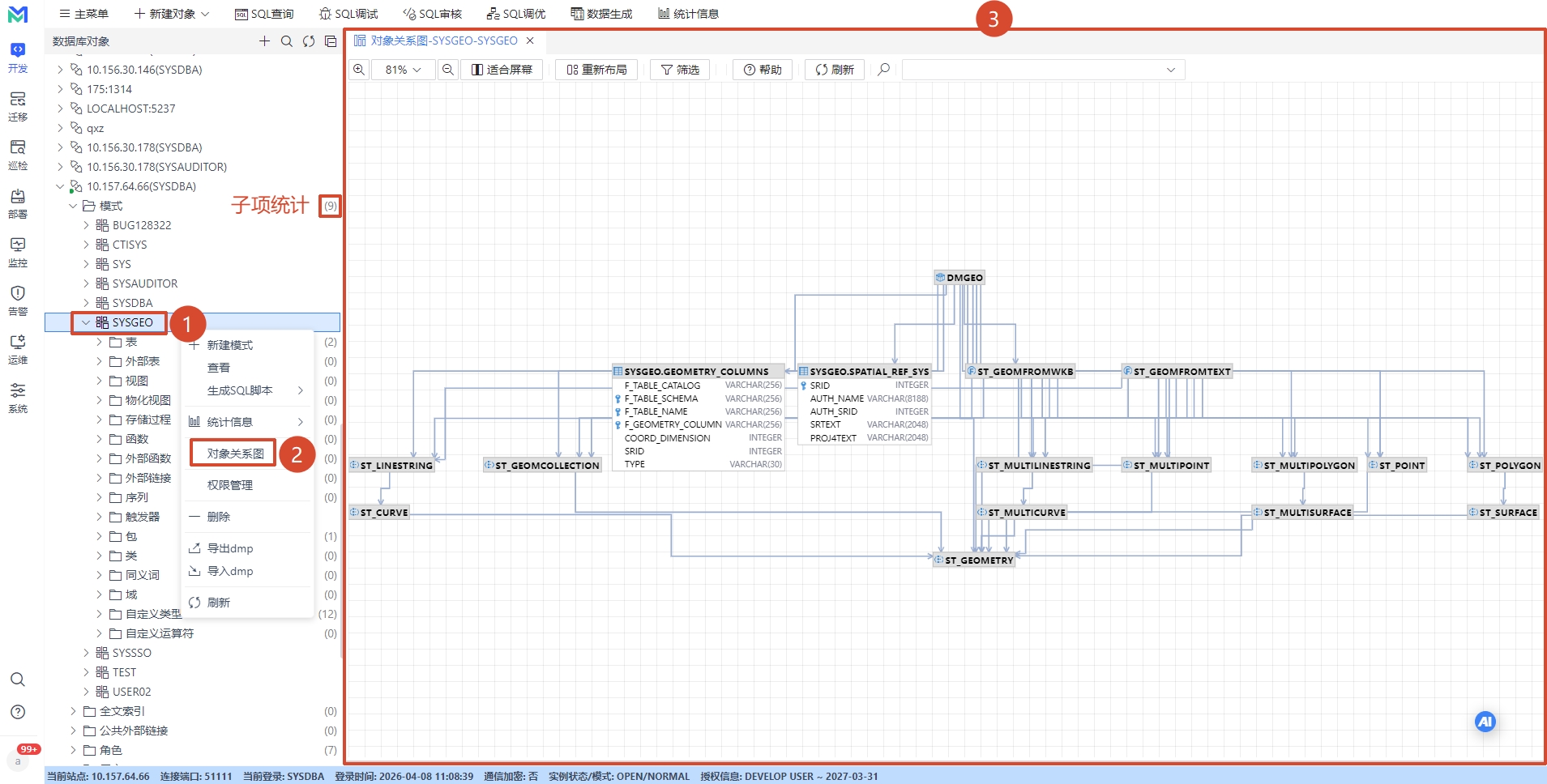Select the ST_MULTISURFACE node in the diagram
The height and width of the screenshot is (784, 1547).
(1302, 513)
